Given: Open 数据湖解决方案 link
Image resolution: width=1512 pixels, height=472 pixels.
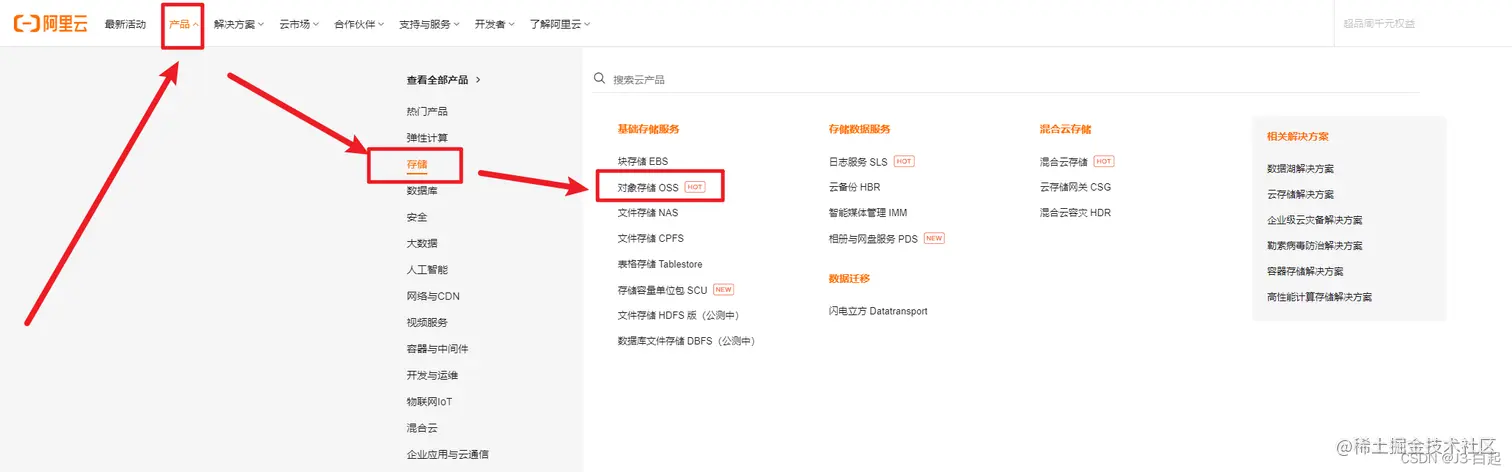Looking at the screenshot, I should [x=1300, y=169].
